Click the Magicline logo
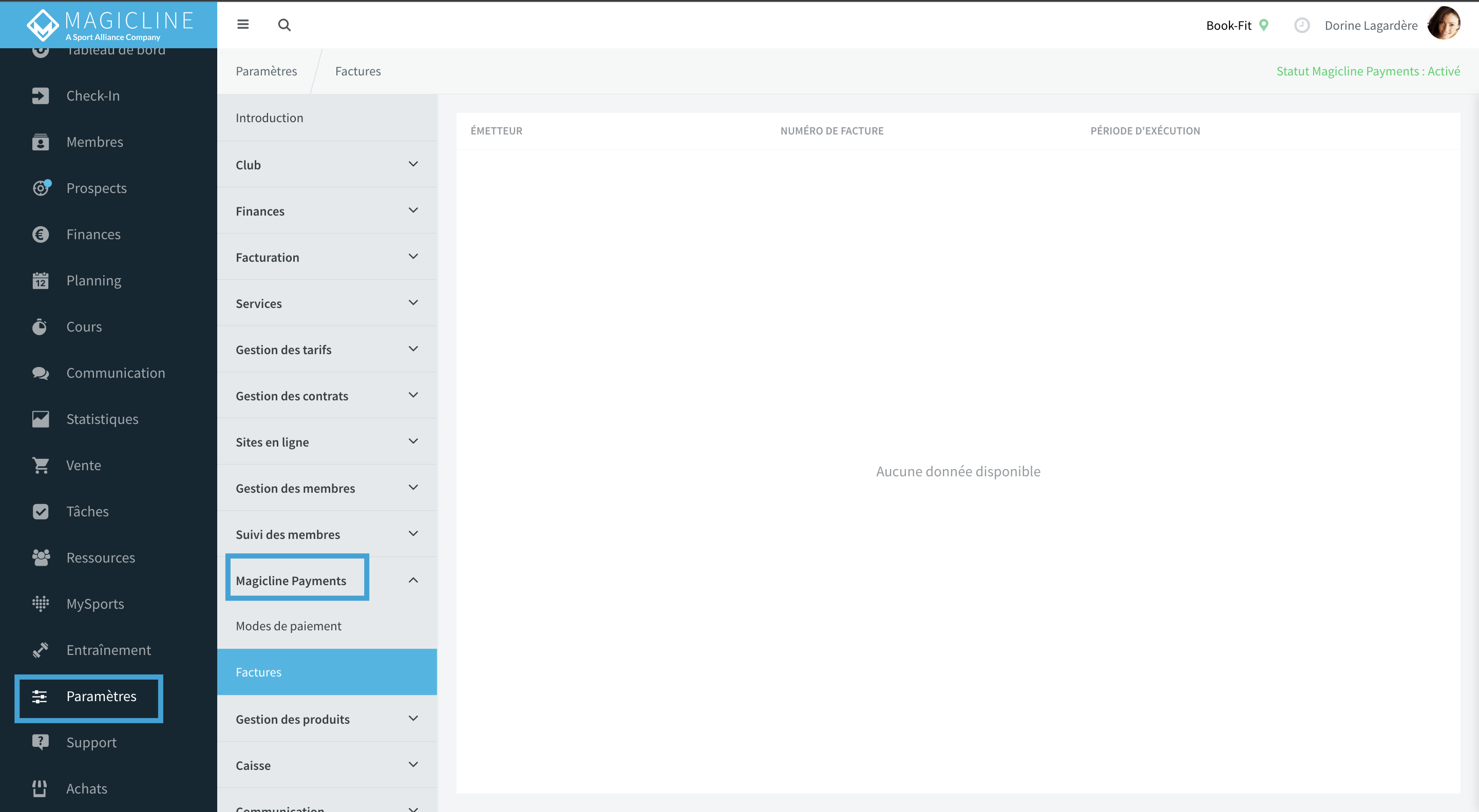Screen dimensions: 1479x812 (109, 25)
